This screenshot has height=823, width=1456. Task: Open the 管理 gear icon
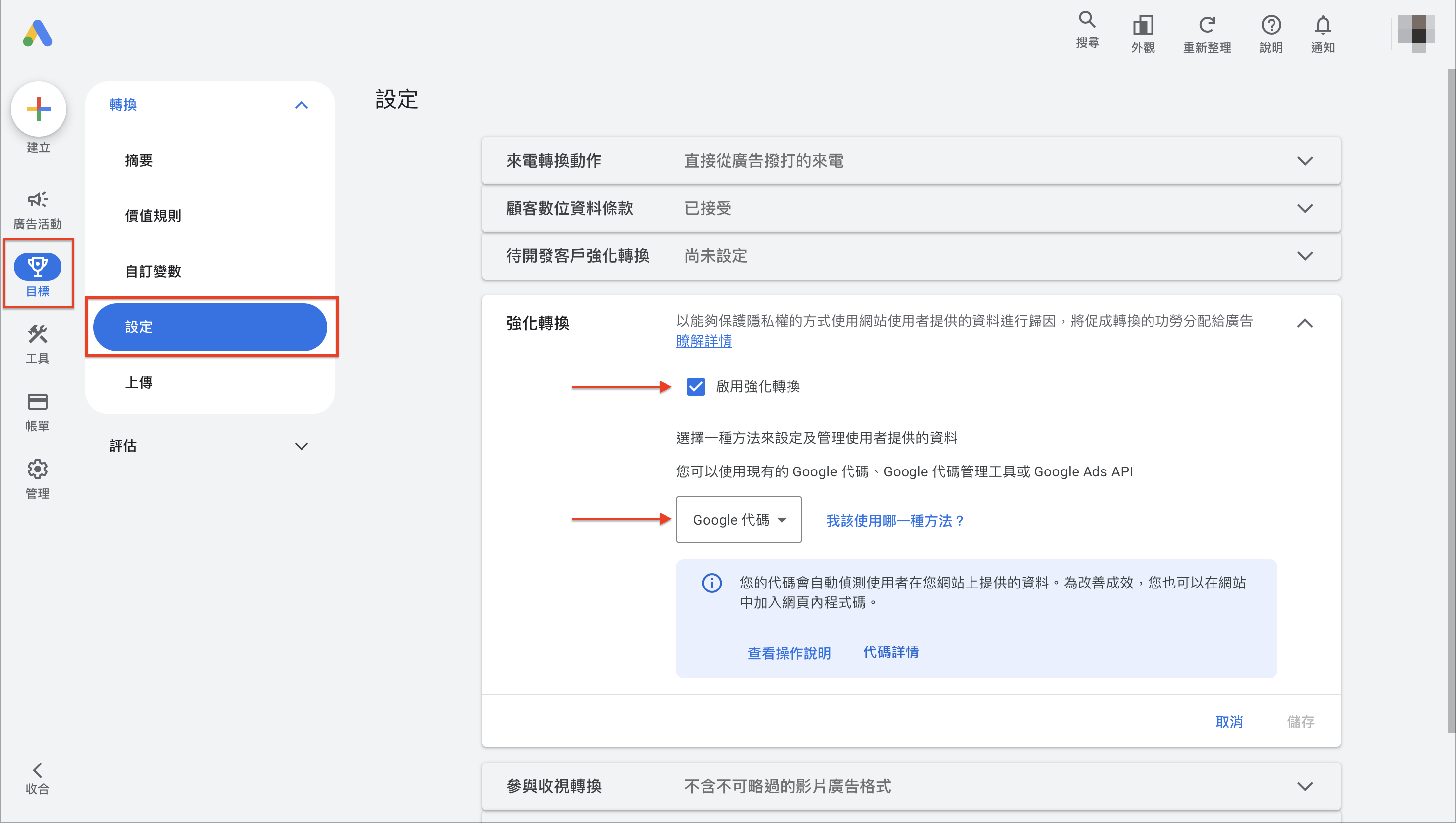(37, 469)
